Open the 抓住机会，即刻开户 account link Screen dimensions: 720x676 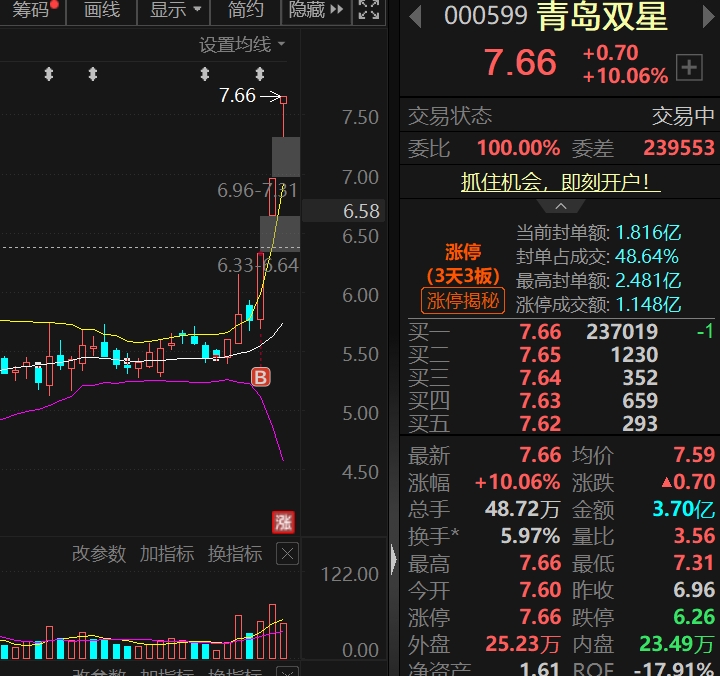point(561,182)
